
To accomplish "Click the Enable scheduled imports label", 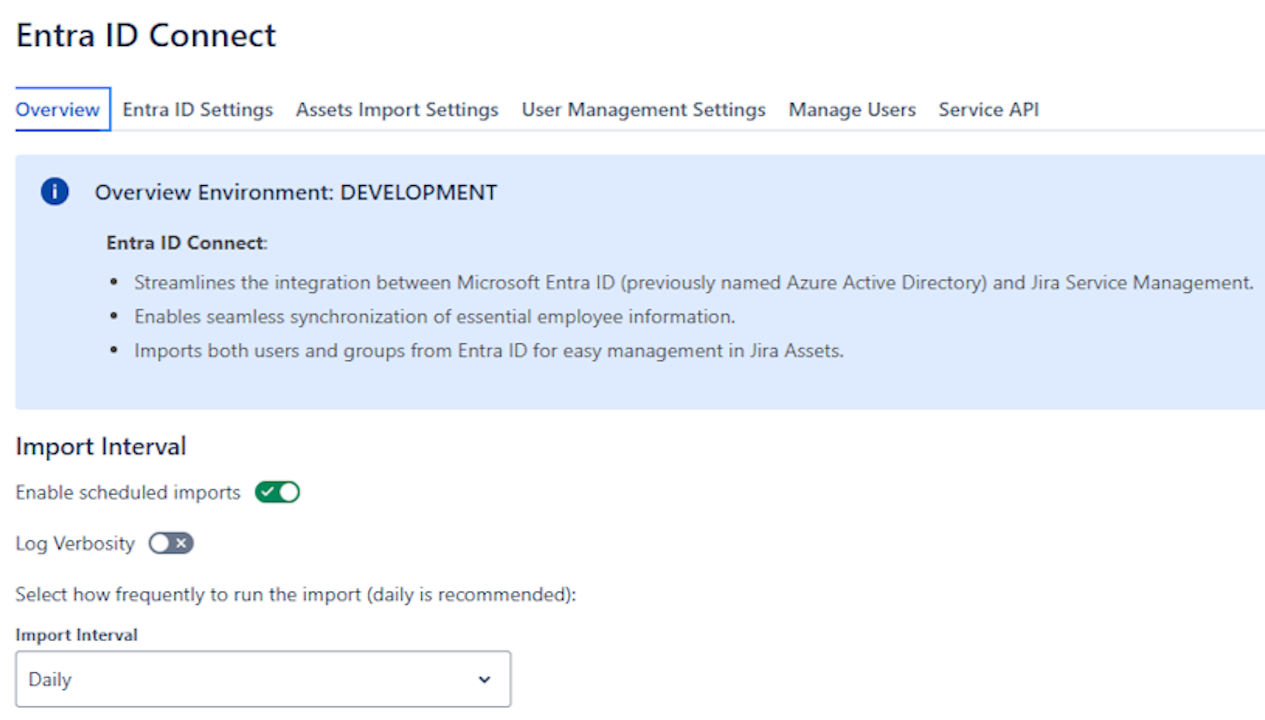I will pyautogui.click(x=128, y=493).
